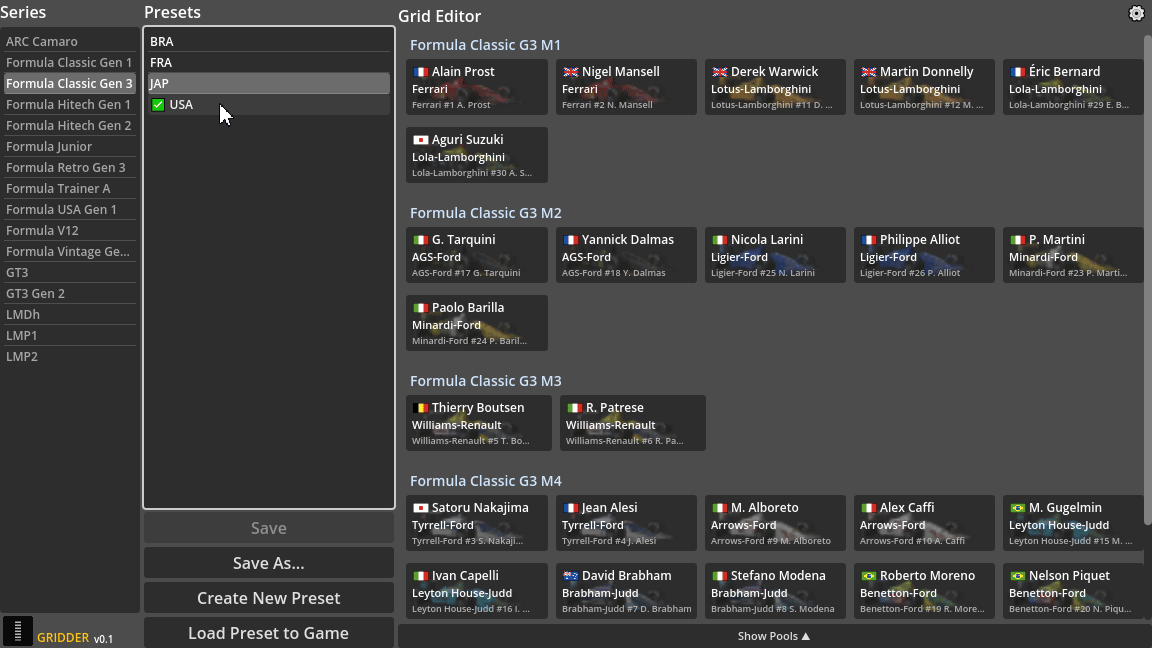Viewport: 1152px width, 648px height.
Task: Select Formula Hitech Gen 1 series
Action: [x=69, y=105]
